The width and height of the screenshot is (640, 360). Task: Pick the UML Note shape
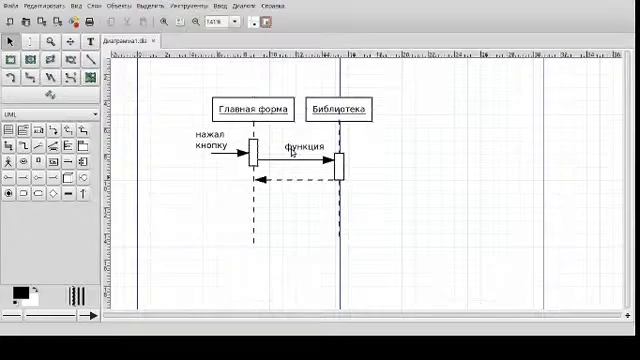pyautogui.click(x=38, y=130)
